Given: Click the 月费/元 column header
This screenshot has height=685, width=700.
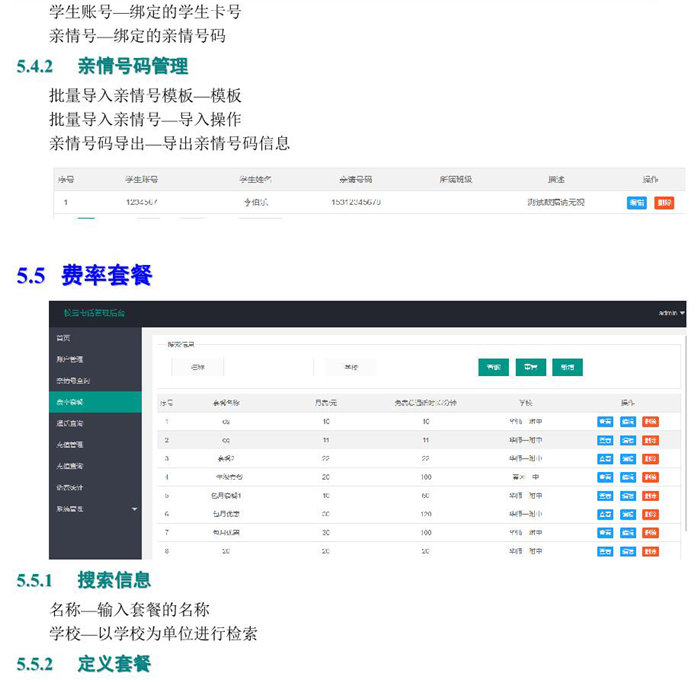Looking at the screenshot, I should coord(325,402).
